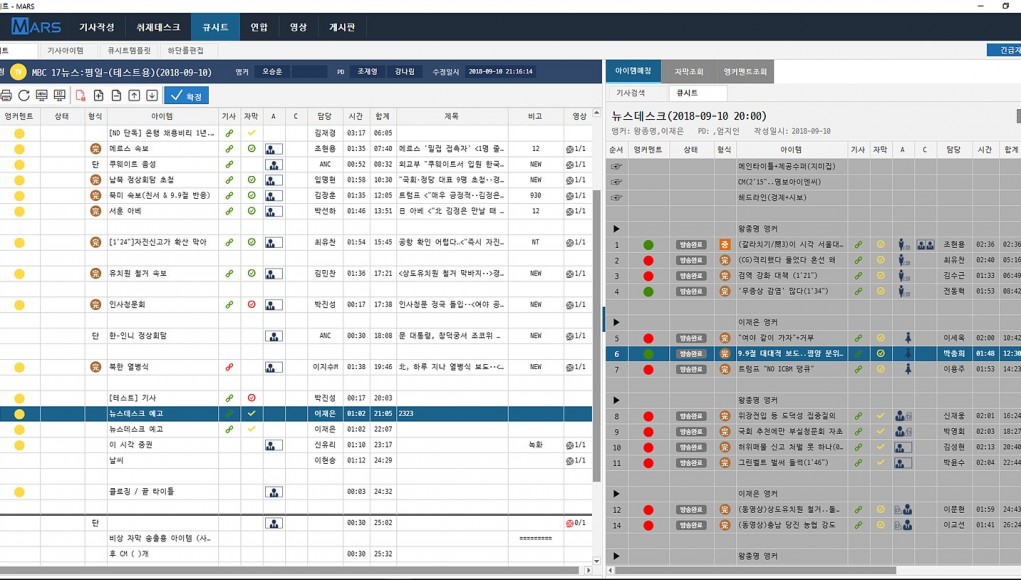Click the print icon in the cuesheet toolbar
Image resolution: width=1021 pixels, height=580 pixels.
click(x=6, y=96)
